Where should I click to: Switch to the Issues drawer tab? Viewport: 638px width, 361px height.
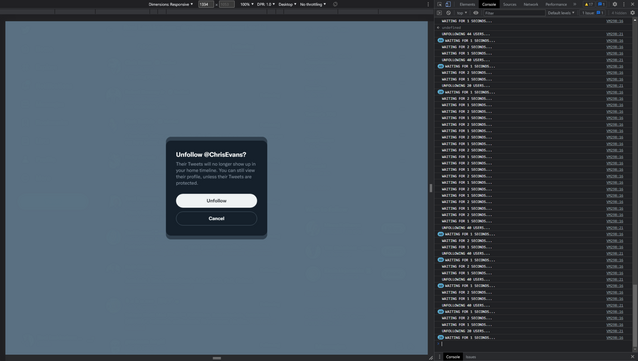[471, 357]
